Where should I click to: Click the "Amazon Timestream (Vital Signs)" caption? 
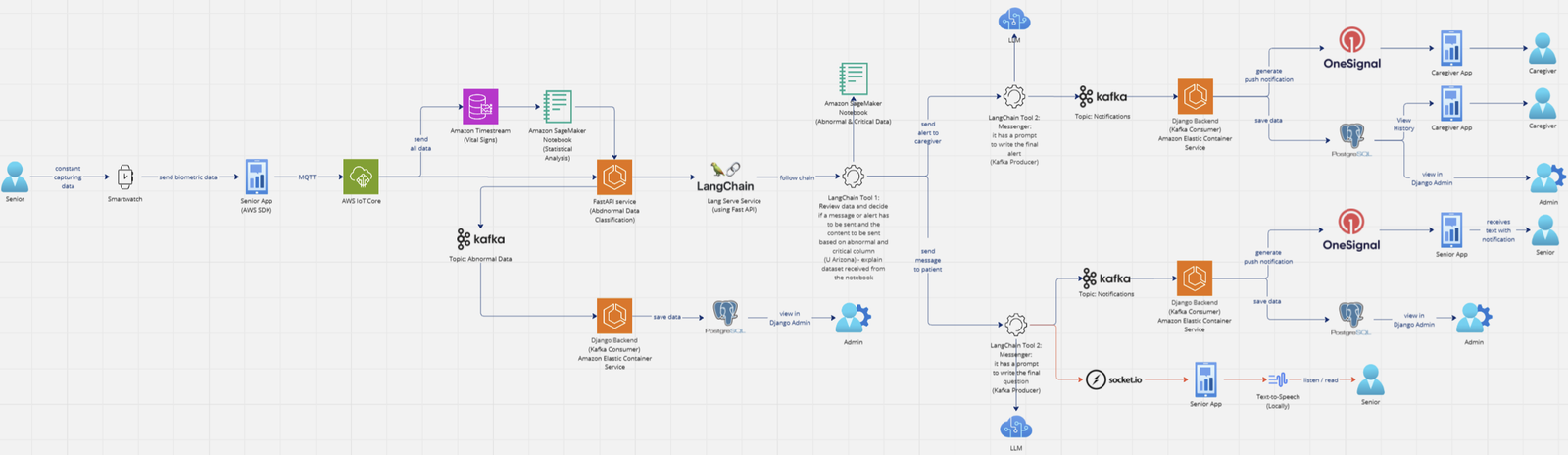[x=480, y=135]
